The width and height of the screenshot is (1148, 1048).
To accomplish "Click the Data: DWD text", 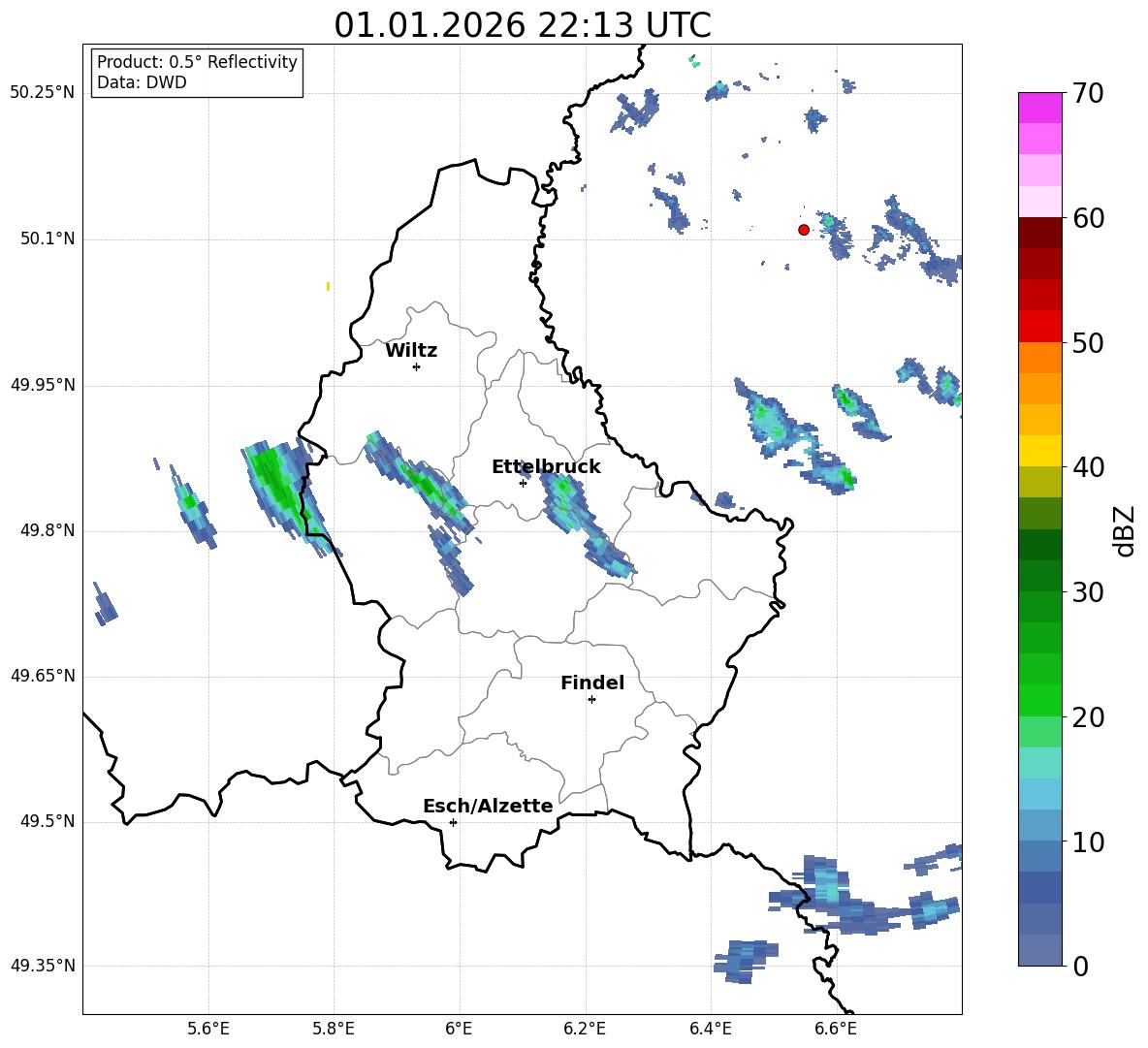I will click(x=142, y=82).
